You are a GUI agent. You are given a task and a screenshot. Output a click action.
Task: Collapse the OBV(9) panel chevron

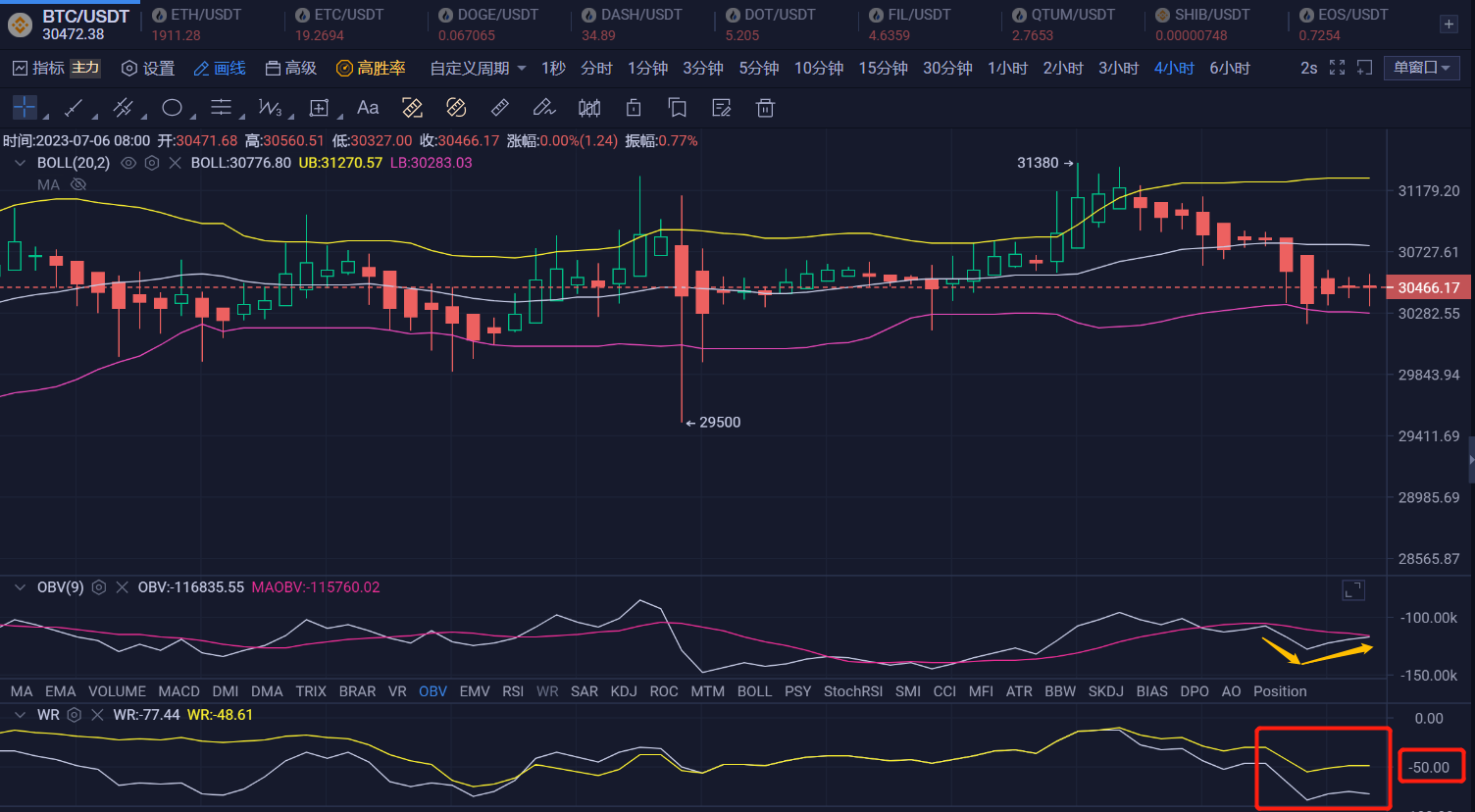20,587
